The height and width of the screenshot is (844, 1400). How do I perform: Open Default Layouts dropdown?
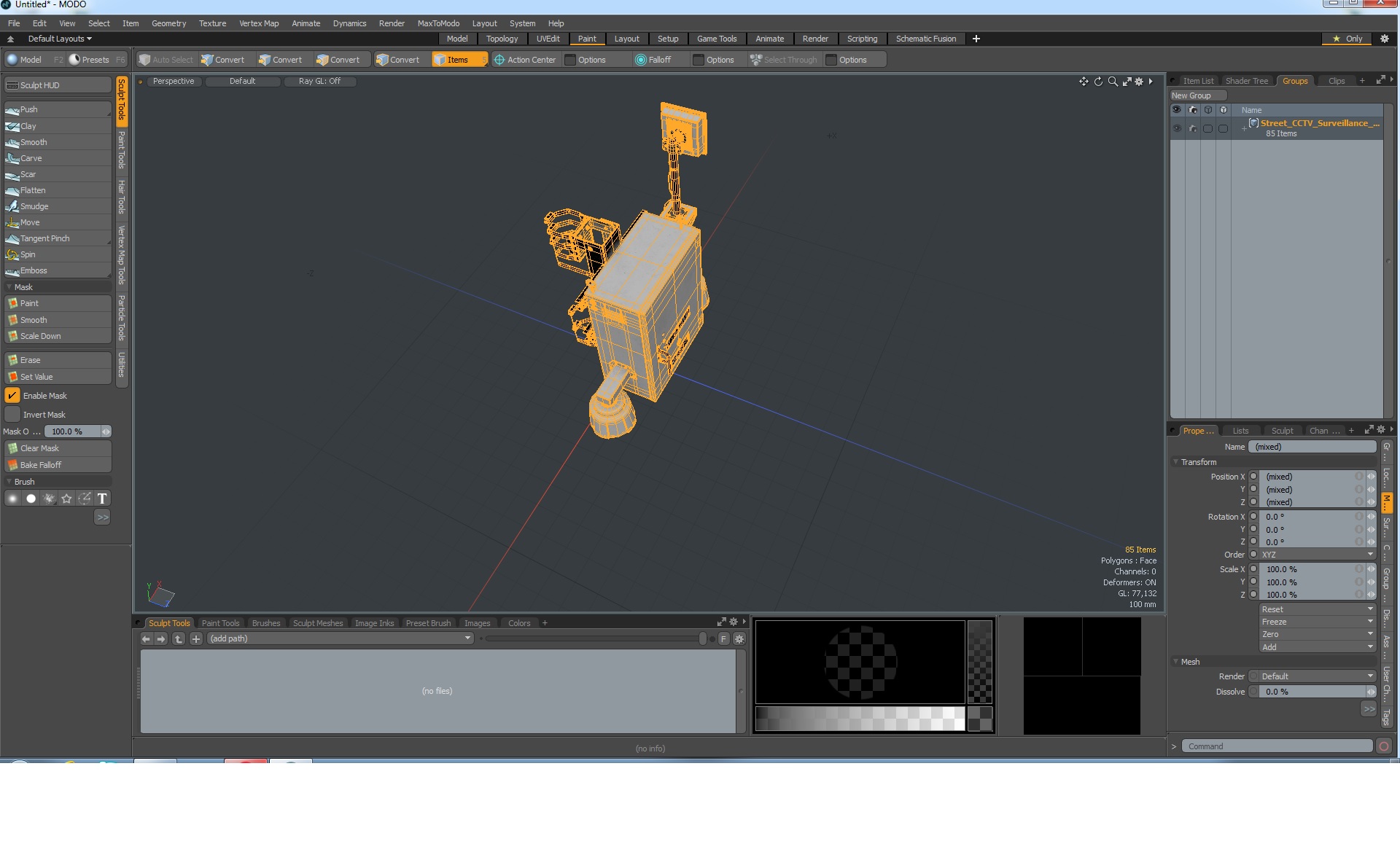point(60,39)
